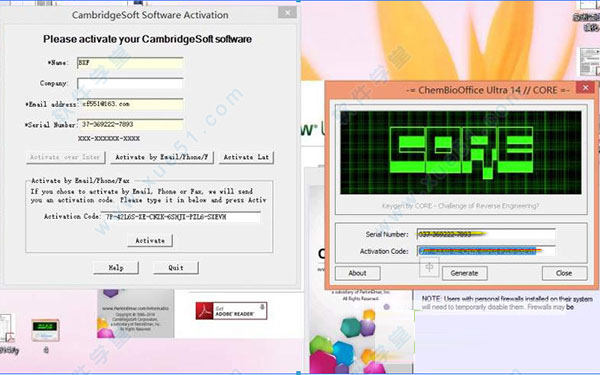This screenshot has height=375, width=600.
Task: Click the Activate button below activation code
Action: (x=150, y=241)
